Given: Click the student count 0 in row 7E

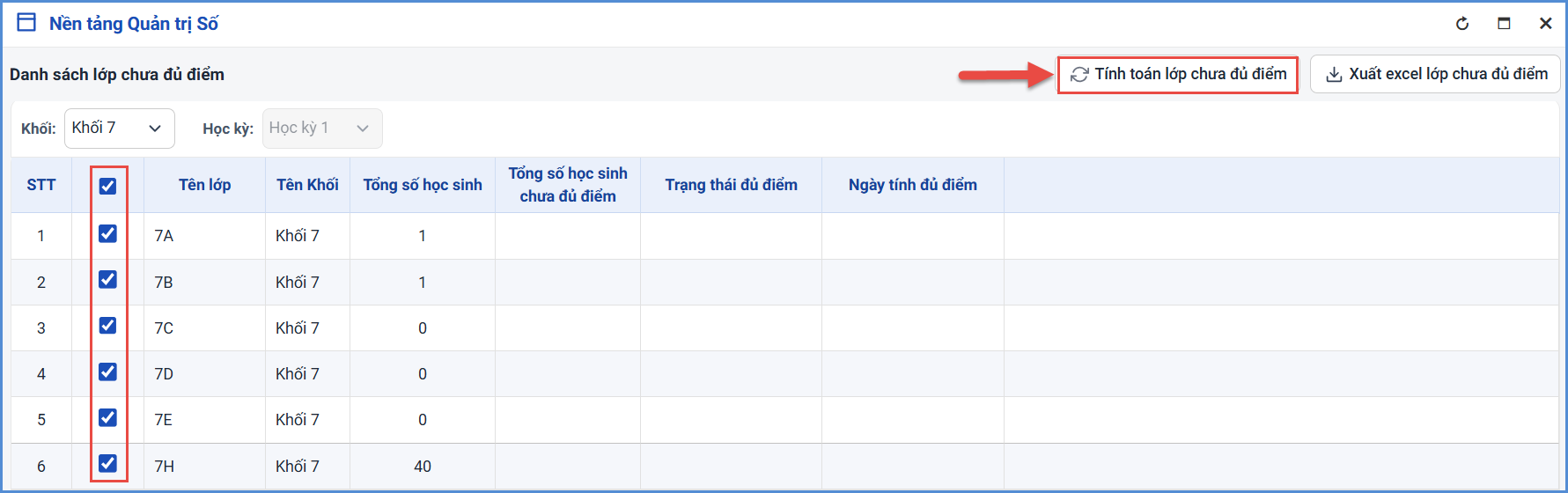Looking at the screenshot, I should [423, 420].
